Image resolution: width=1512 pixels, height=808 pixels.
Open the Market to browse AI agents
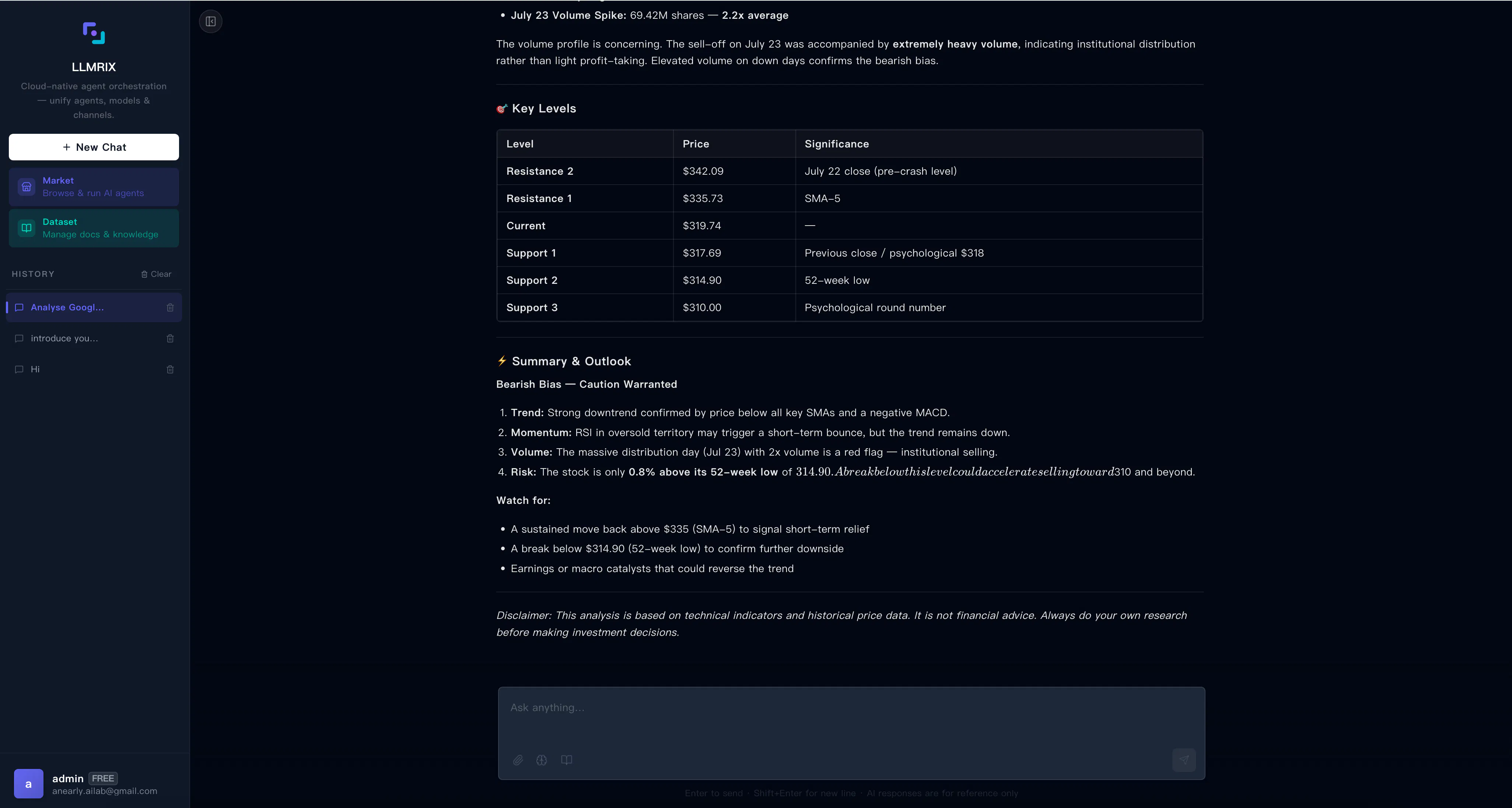pos(94,187)
